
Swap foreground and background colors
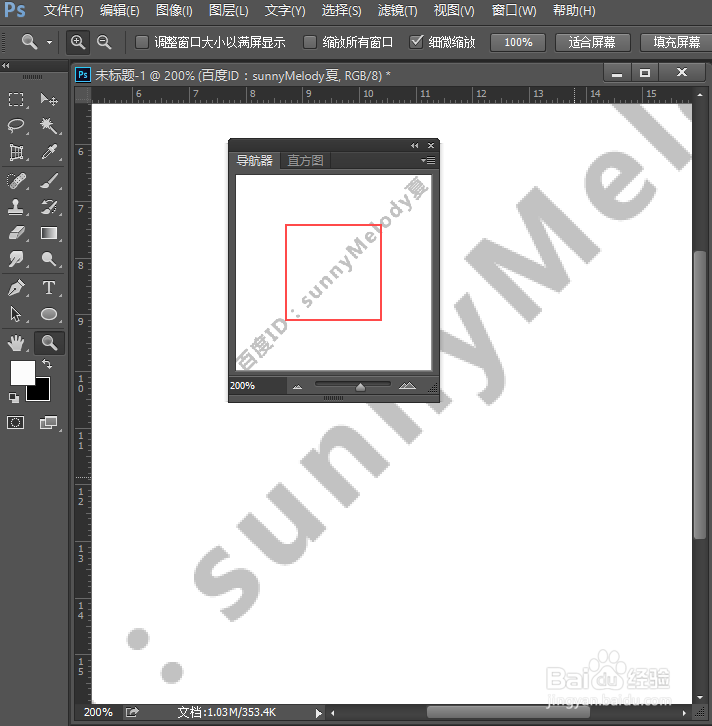click(x=47, y=364)
